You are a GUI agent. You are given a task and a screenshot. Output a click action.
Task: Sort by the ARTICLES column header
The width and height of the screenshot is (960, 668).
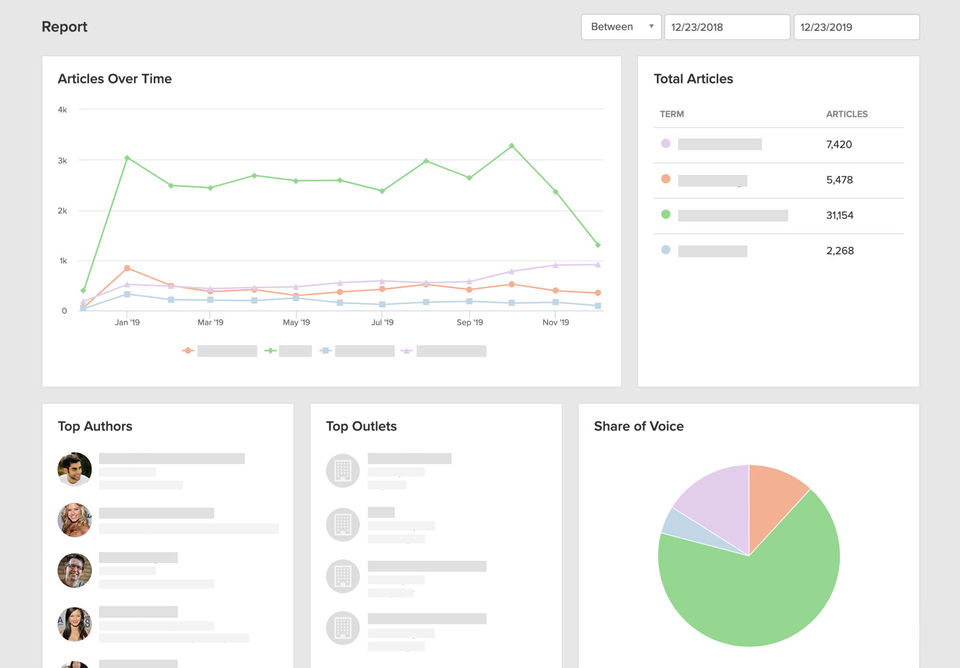tap(847, 114)
